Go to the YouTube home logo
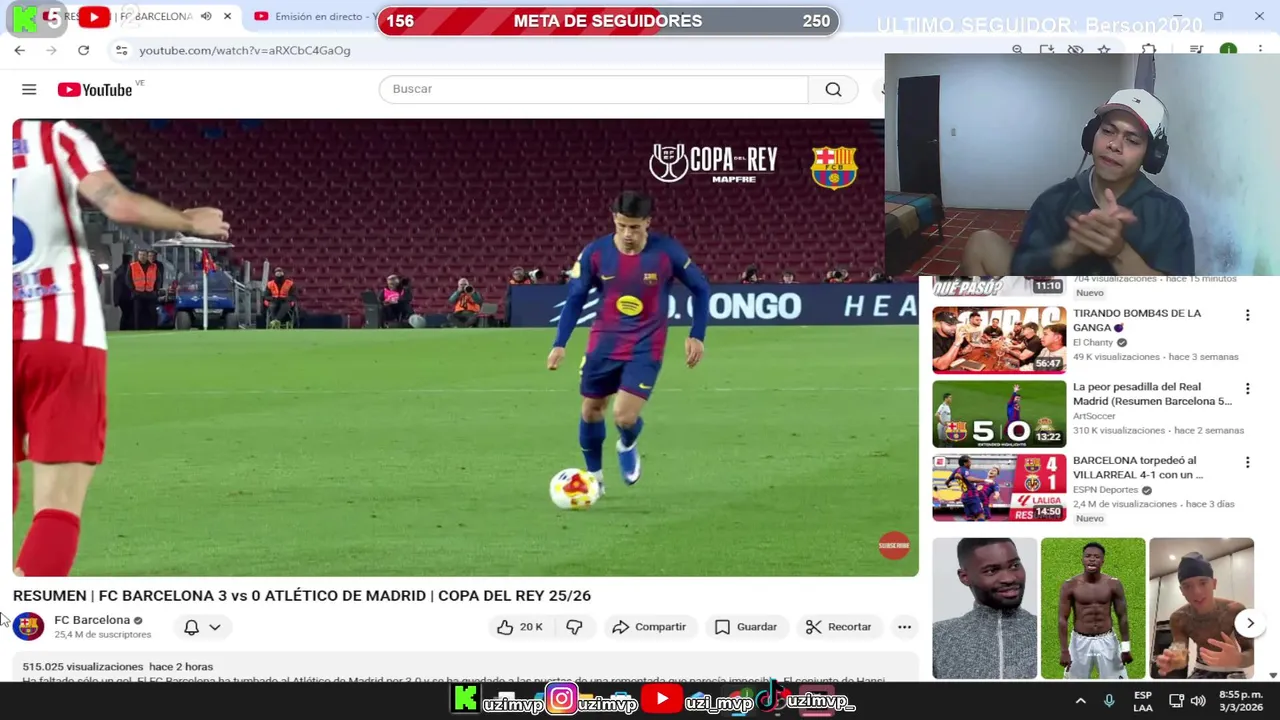 point(95,90)
